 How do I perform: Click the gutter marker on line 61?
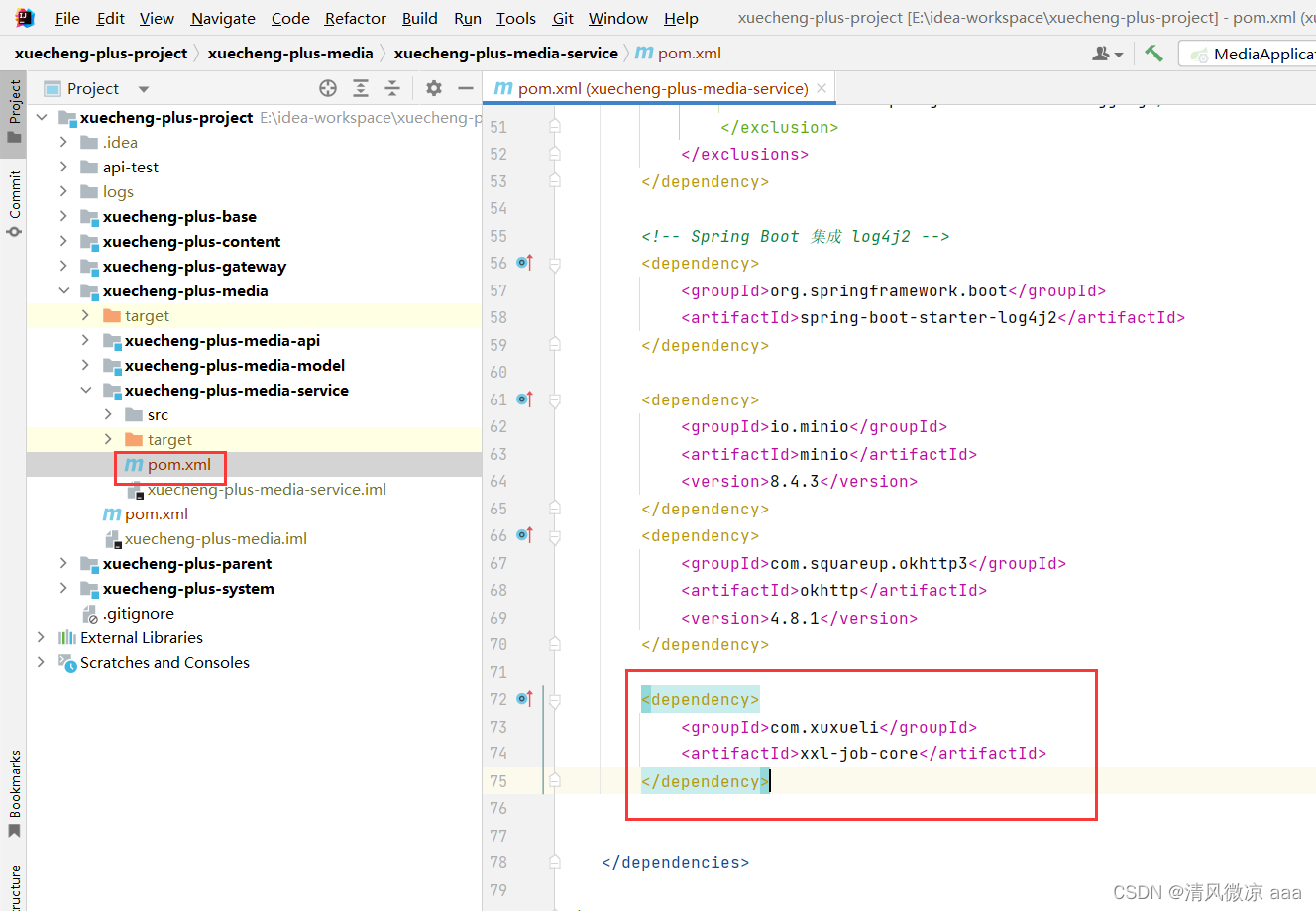[525, 399]
